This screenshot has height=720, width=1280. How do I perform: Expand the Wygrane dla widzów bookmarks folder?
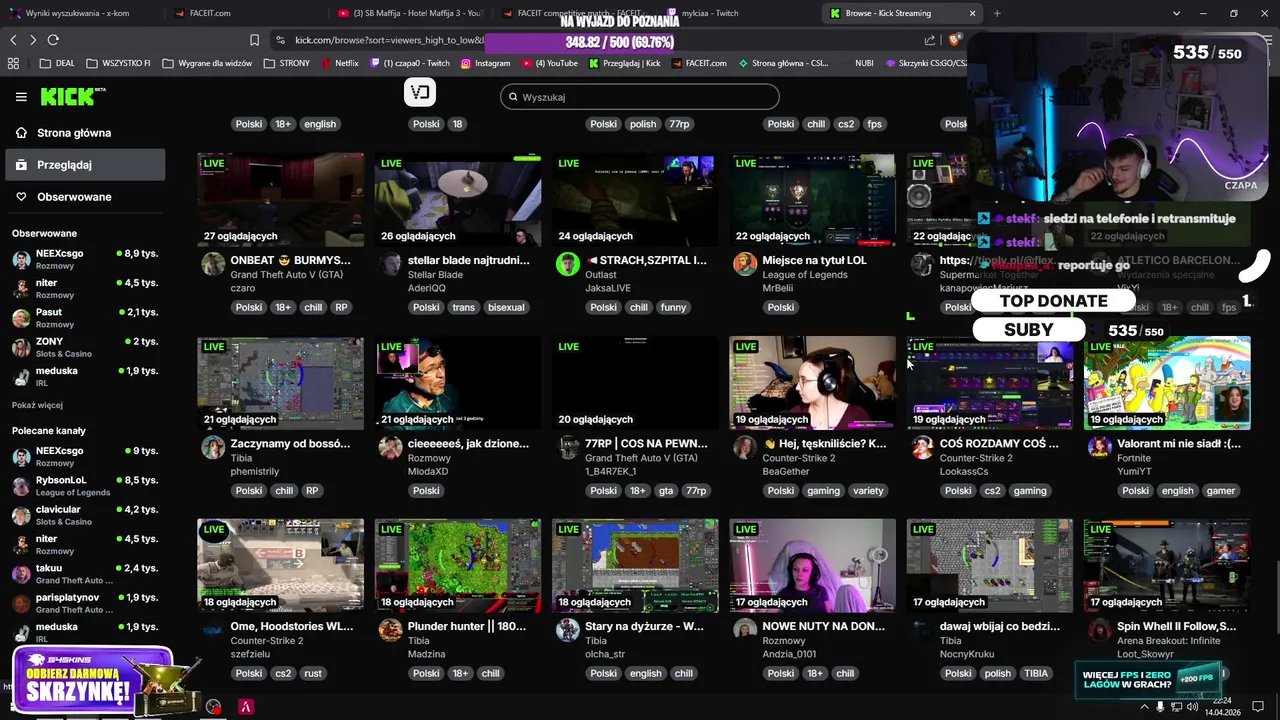[x=206, y=63]
